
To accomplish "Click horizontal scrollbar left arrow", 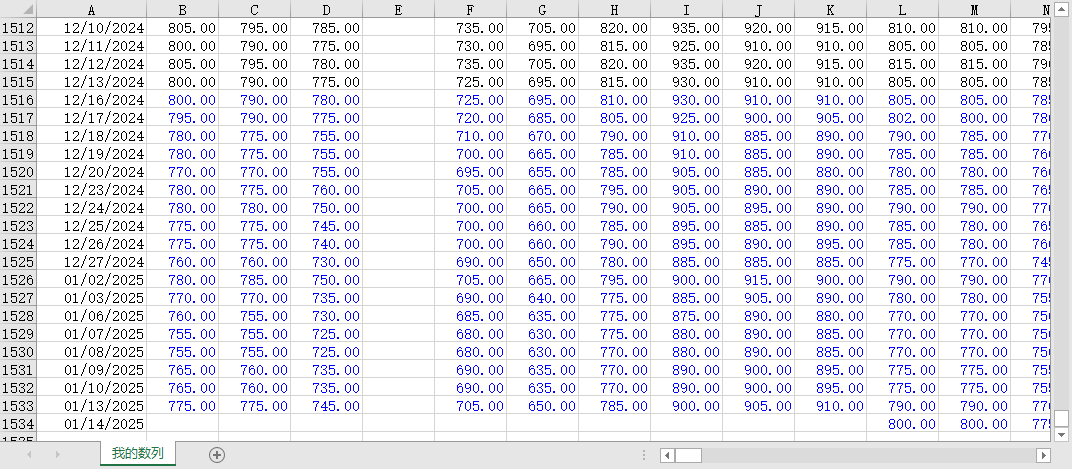I will (667, 455).
